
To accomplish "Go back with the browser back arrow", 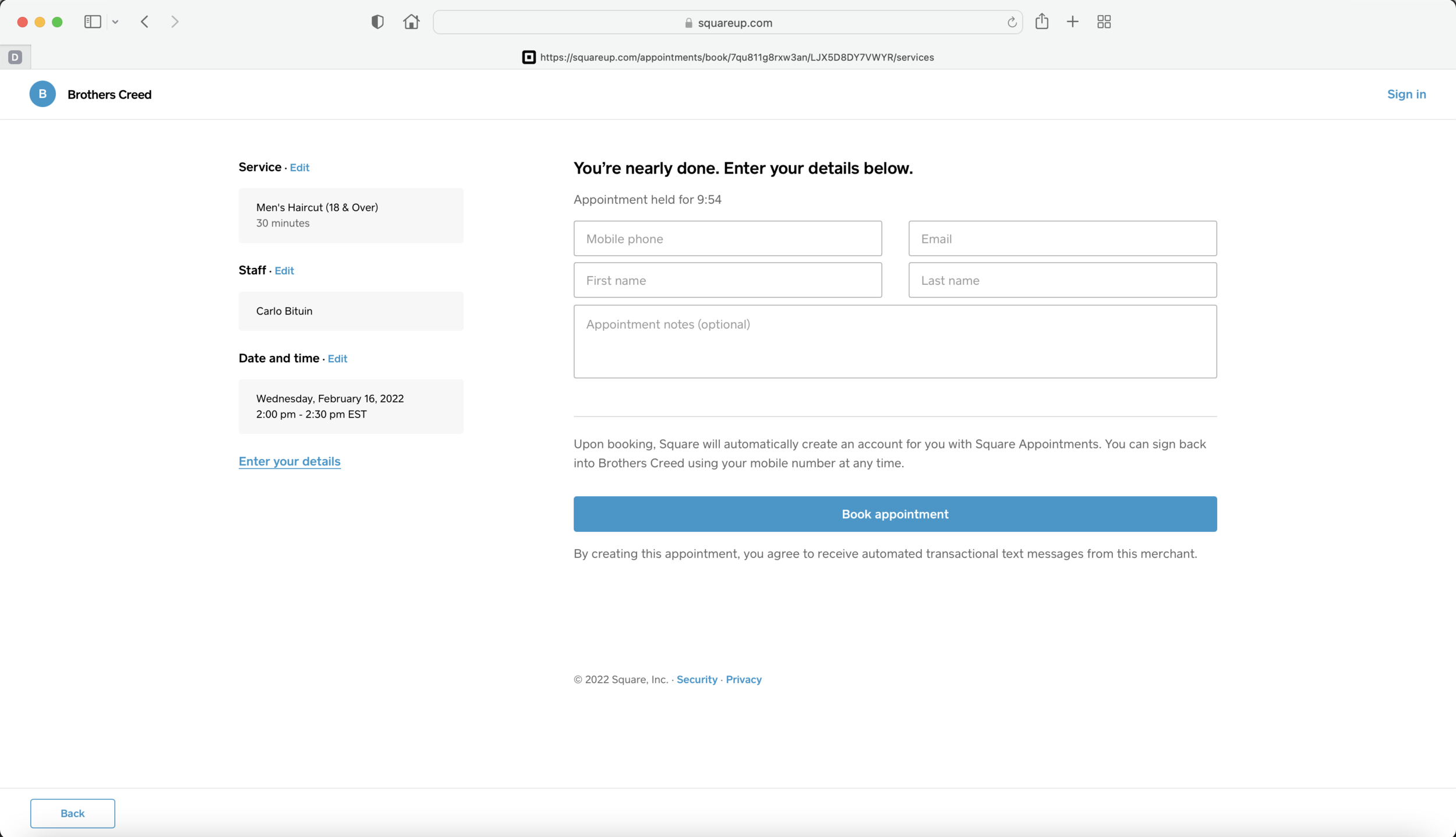I will pyautogui.click(x=145, y=22).
